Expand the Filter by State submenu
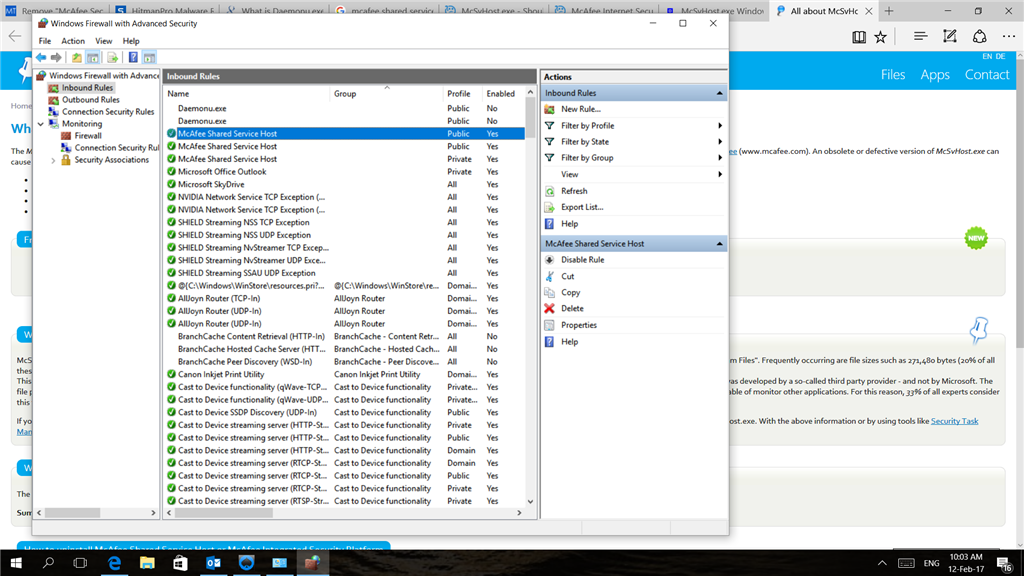Image resolution: width=1024 pixels, height=576 pixels. [x=720, y=142]
